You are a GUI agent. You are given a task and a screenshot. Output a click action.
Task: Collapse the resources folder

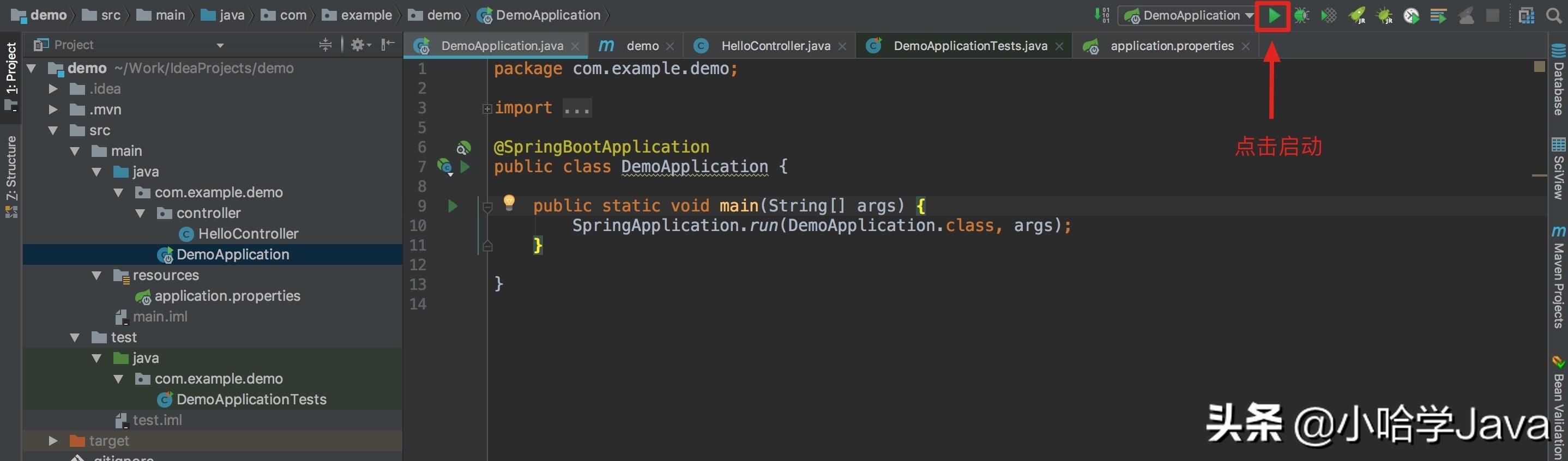[x=97, y=275]
